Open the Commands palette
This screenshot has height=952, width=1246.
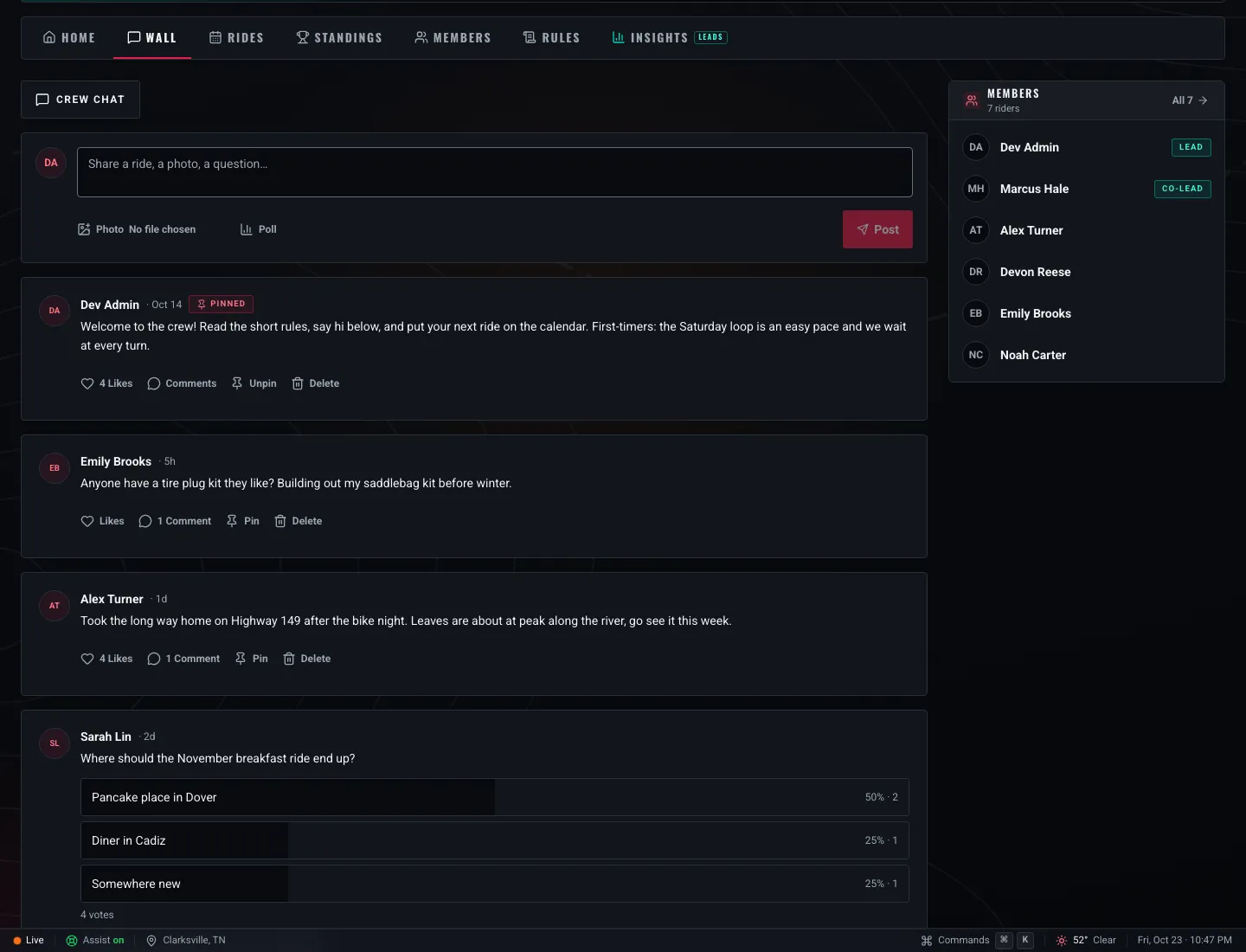click(x=977, y=941)
